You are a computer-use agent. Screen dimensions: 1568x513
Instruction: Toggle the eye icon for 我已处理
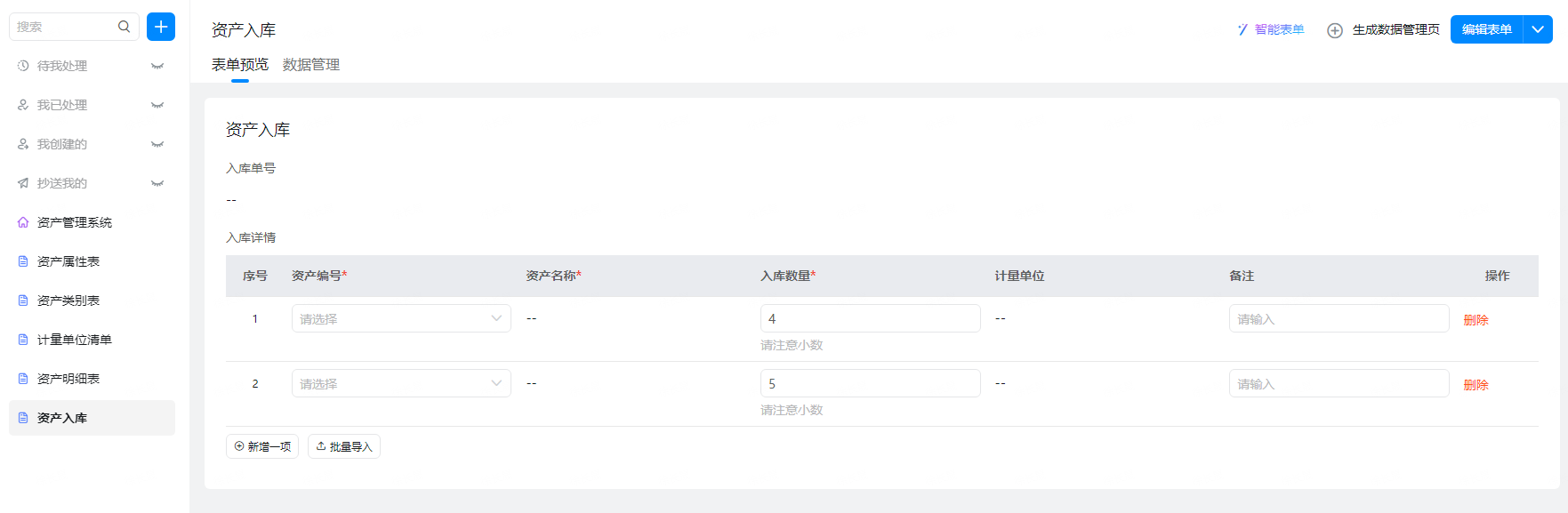(157, 105)
